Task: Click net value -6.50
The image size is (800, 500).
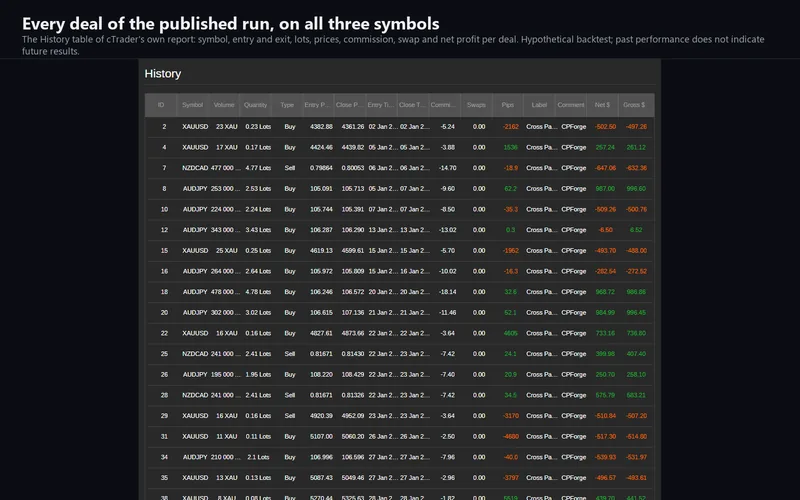Action: 606,230
